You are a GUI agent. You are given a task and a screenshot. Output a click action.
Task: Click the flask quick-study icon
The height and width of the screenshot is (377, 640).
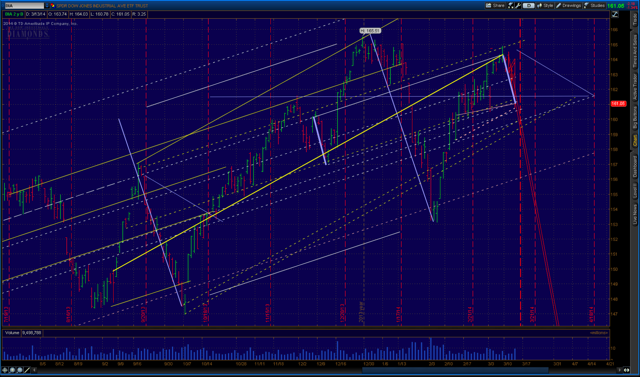pyautogui.click(x=511, y=6)
